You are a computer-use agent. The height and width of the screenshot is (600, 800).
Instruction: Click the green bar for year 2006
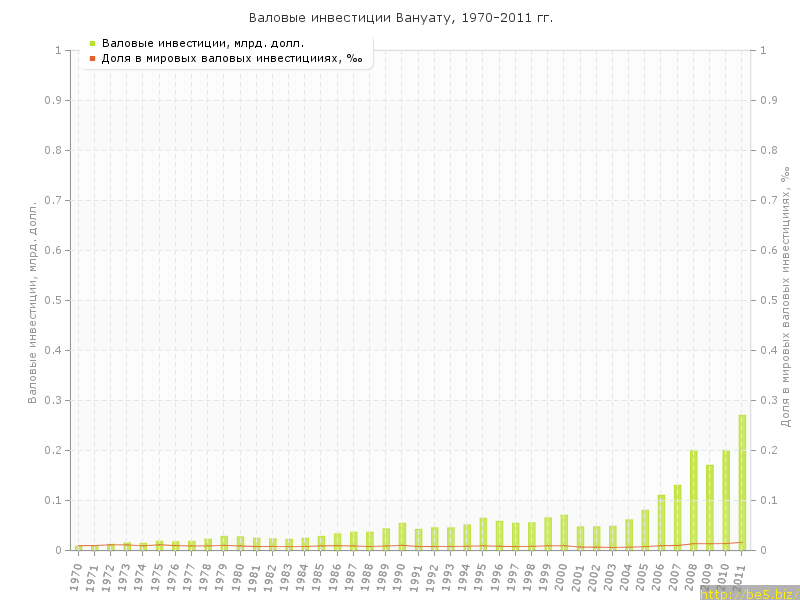pos(661,522)
